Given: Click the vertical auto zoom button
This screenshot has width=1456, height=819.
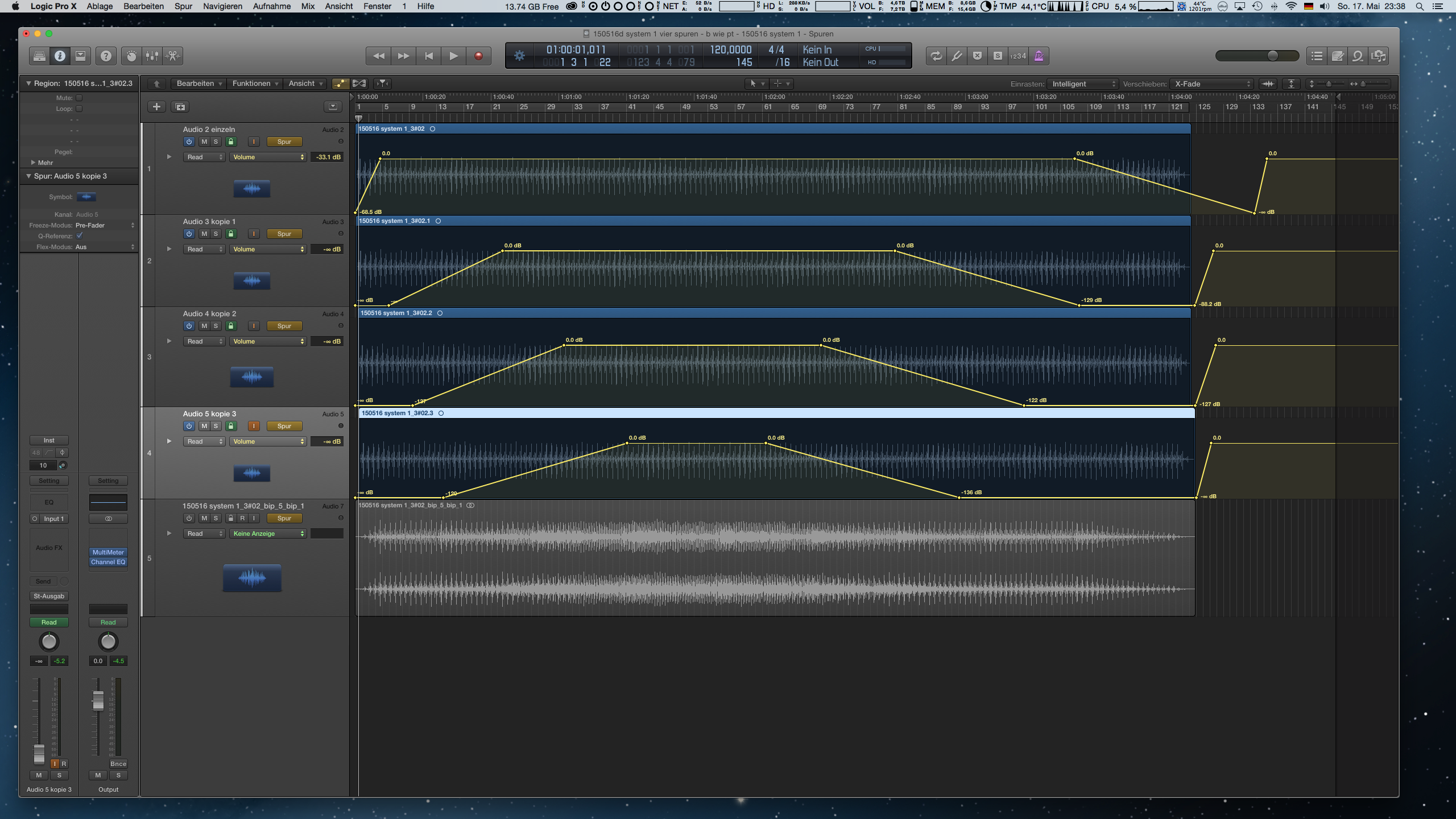Looking at the screenshot, I should point(1291,84).
